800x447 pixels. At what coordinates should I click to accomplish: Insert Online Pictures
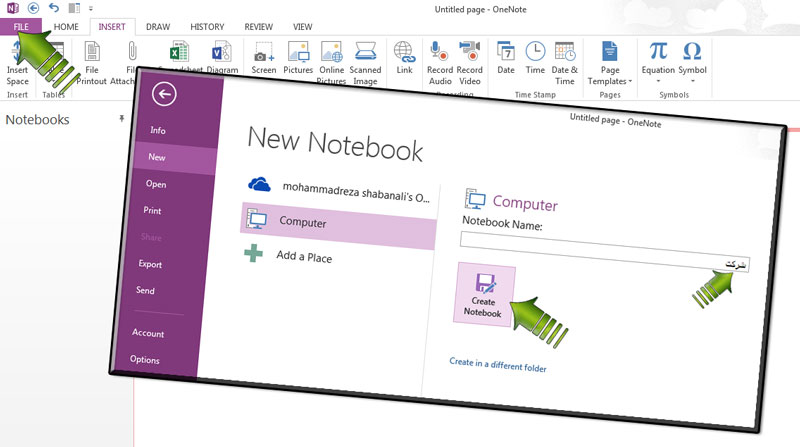(332, 62)
